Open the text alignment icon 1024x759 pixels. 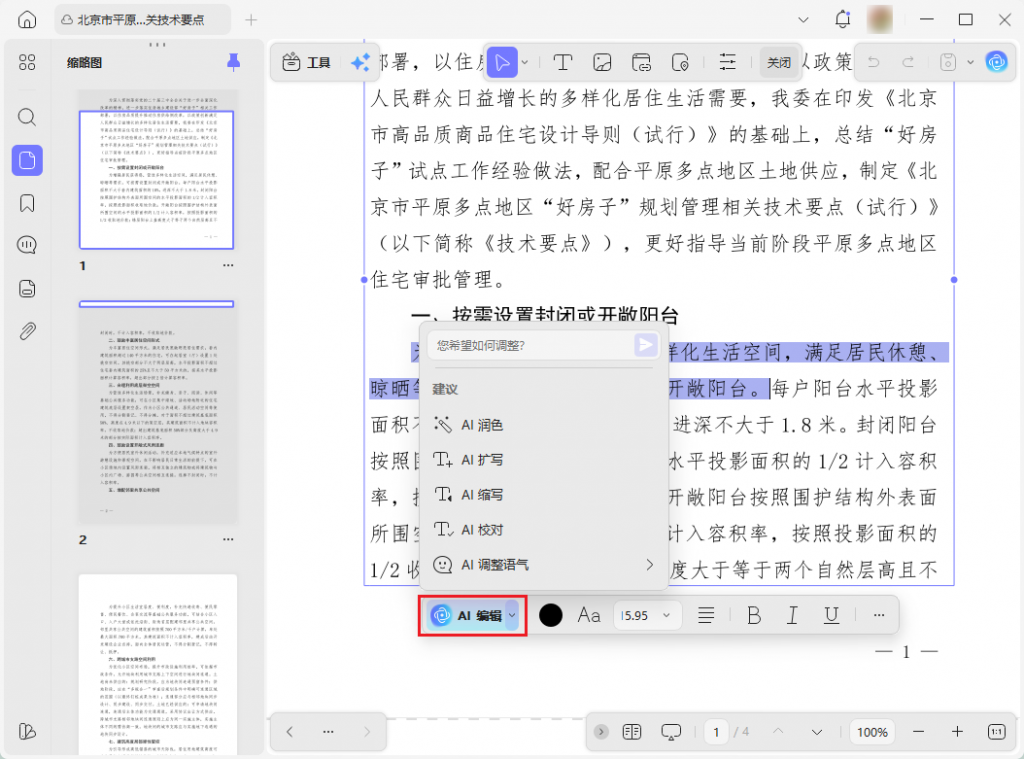[706, 615]
